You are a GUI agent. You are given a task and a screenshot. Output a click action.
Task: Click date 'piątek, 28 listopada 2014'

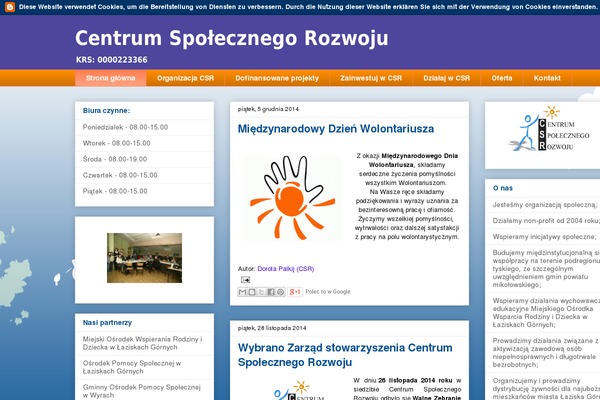click(x=272, y=328)
